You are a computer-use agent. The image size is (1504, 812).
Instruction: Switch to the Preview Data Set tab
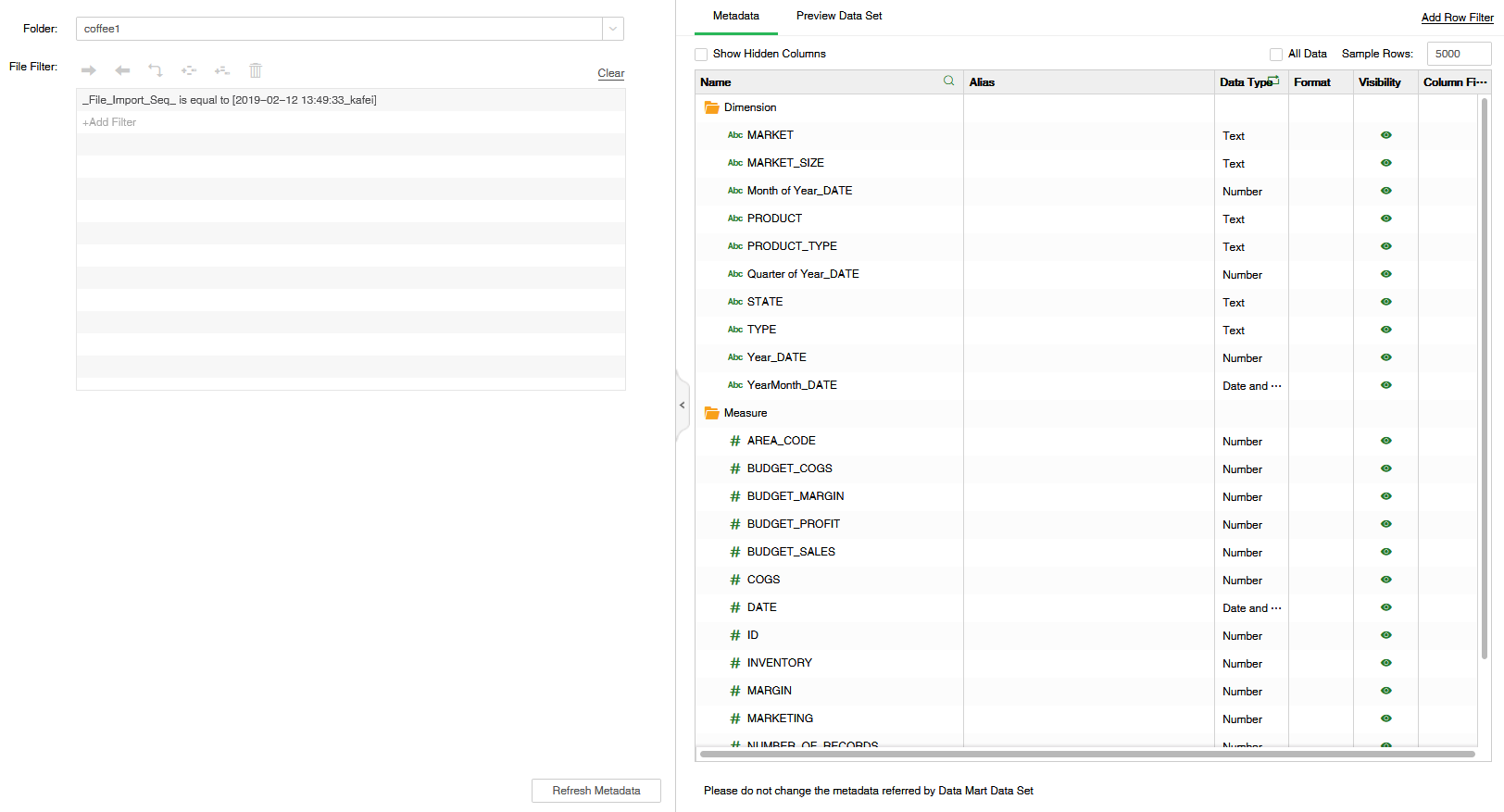pos(838,16)
